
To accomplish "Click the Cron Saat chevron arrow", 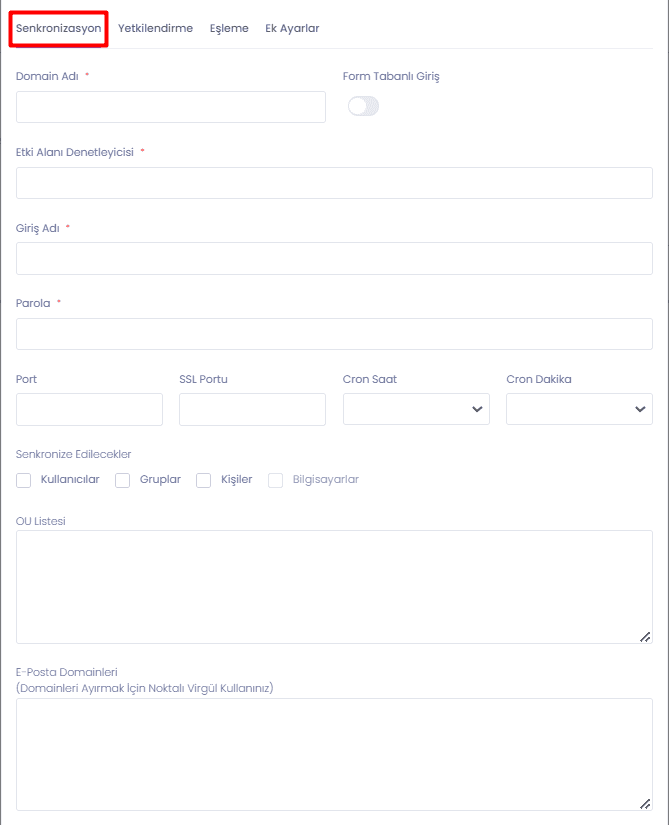I will (x=477, y=409).
